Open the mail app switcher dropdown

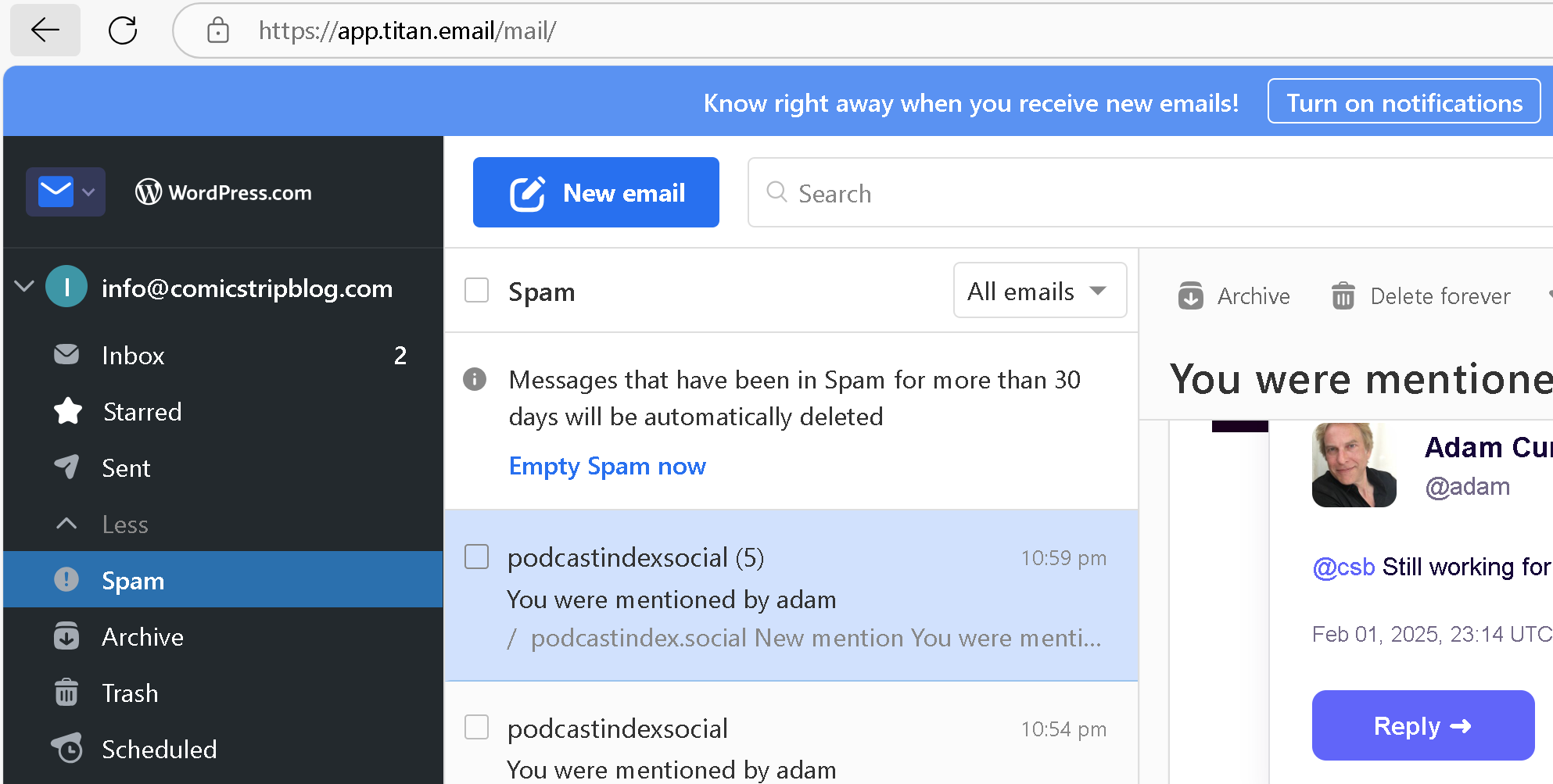[66, 192]
